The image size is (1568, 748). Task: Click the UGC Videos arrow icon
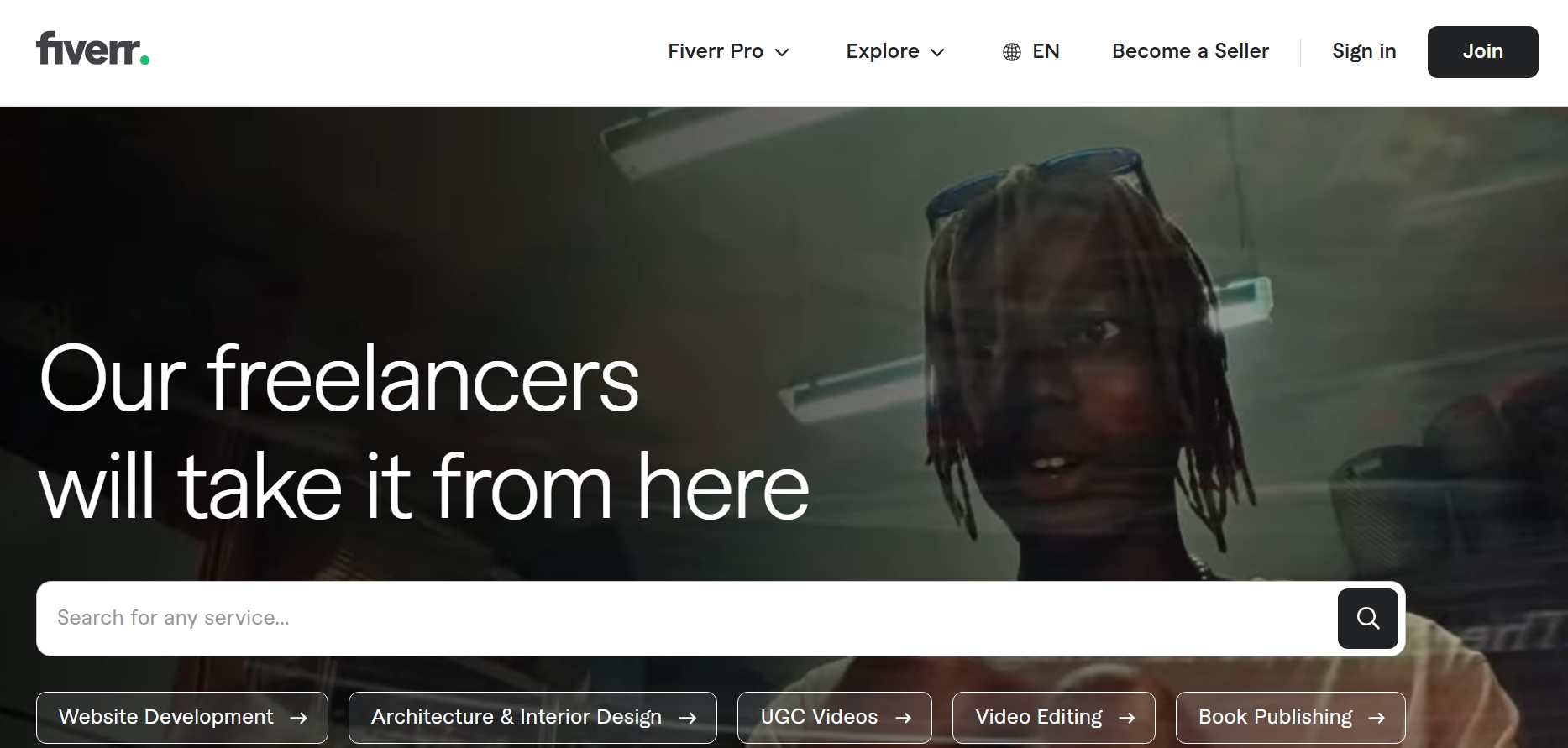click(903, 718)
